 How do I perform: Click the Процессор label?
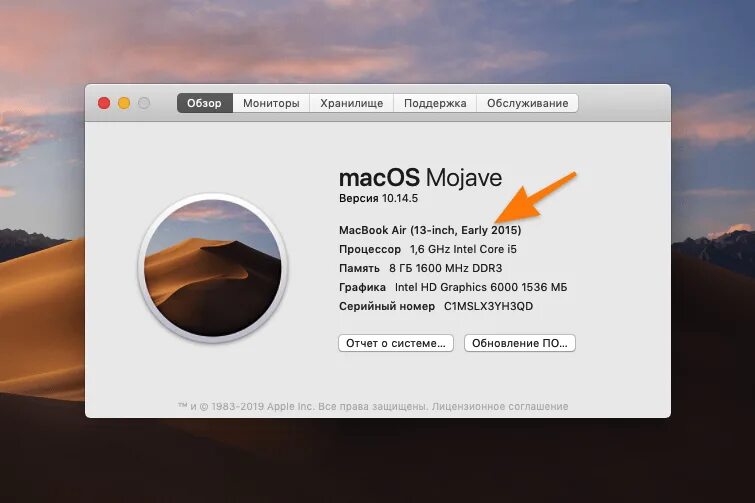(370, 249)
